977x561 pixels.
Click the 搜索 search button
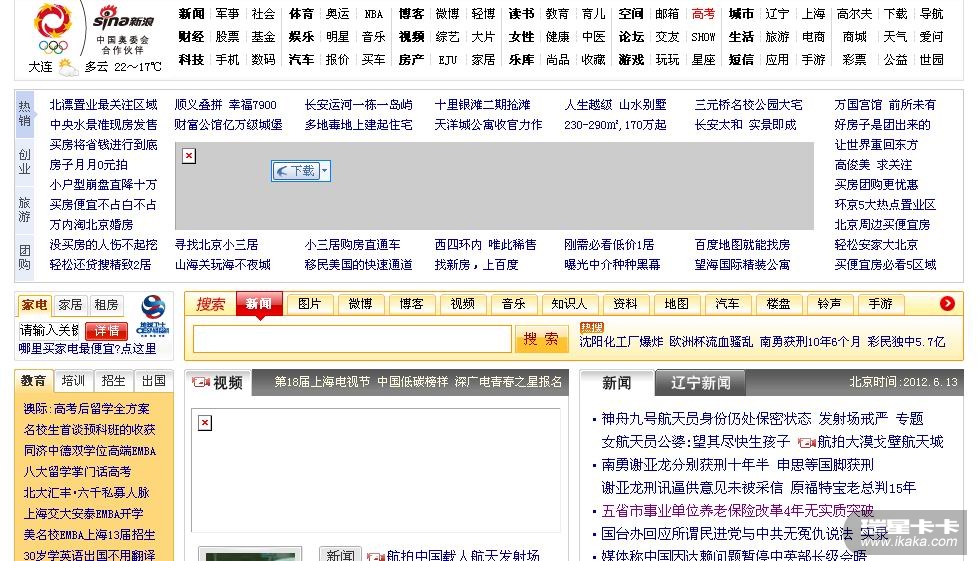(x=541, y=338)
